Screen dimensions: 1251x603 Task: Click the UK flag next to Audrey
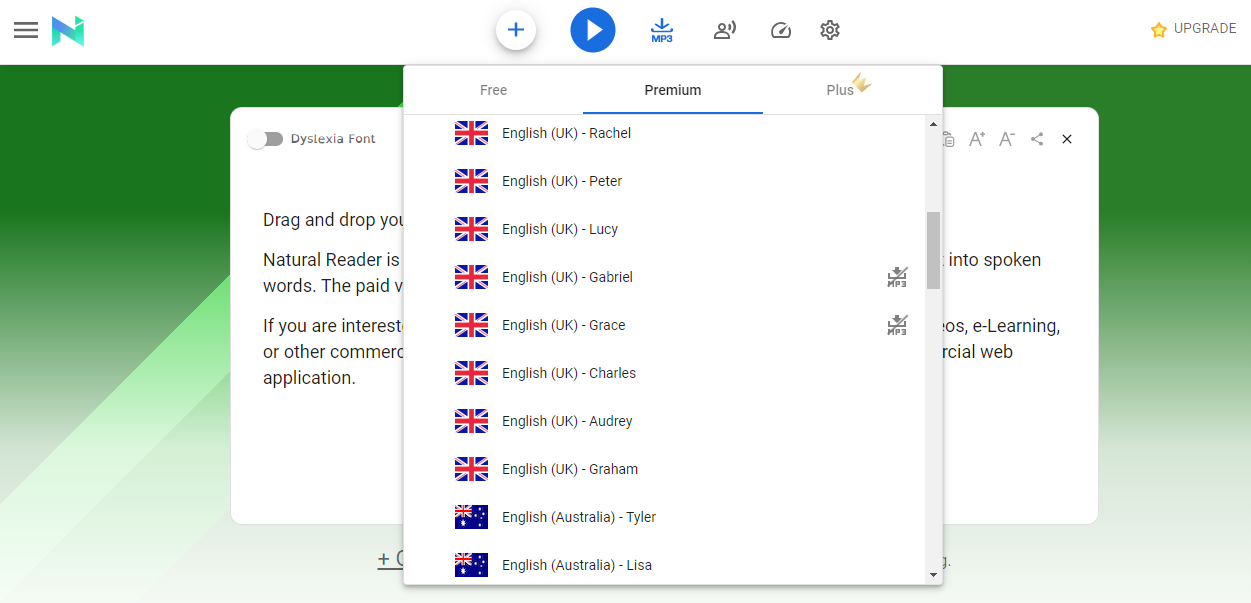tap(471, 421)
